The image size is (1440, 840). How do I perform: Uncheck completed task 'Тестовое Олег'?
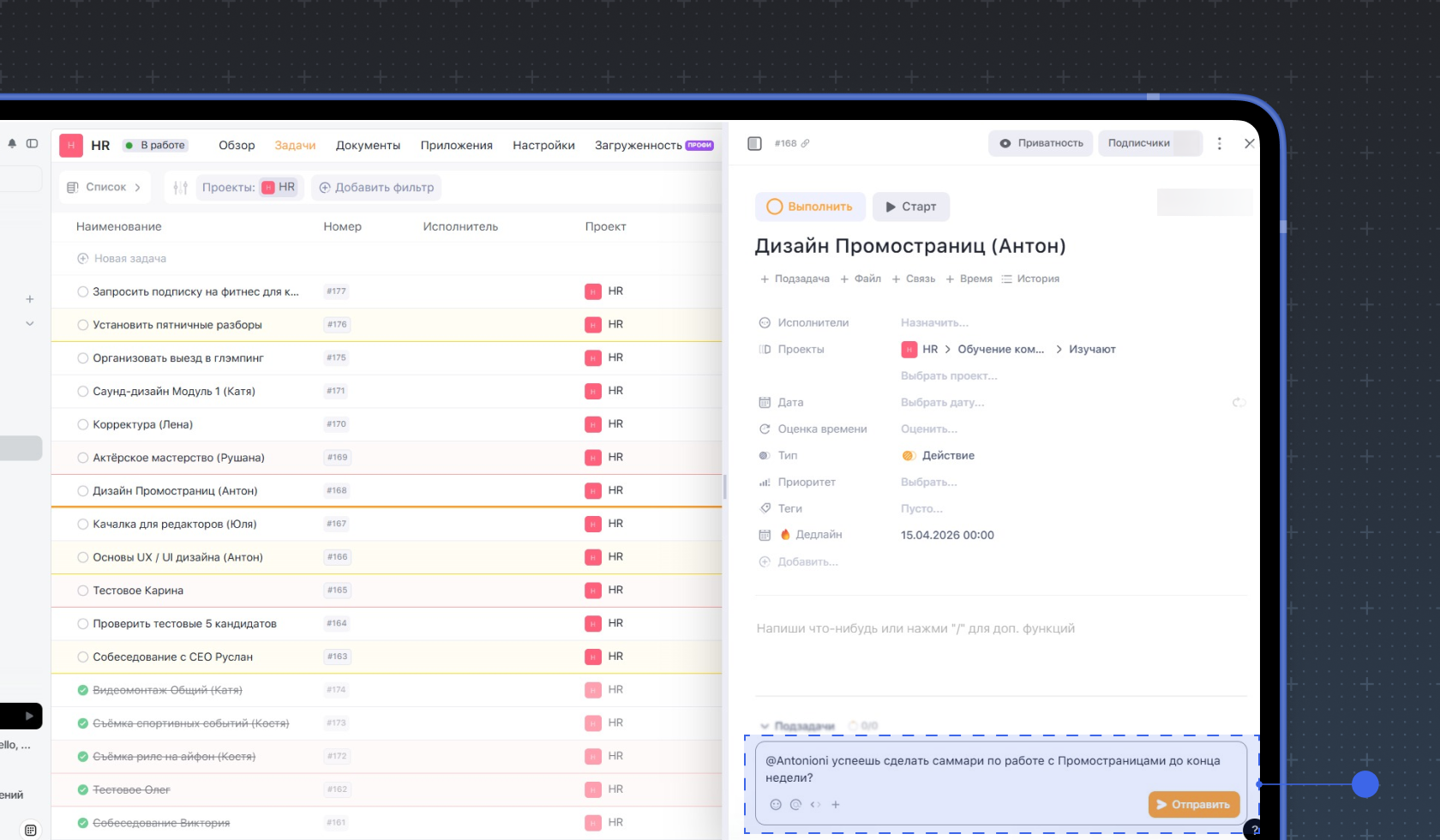pyautogui.click(x=83, y=789)
